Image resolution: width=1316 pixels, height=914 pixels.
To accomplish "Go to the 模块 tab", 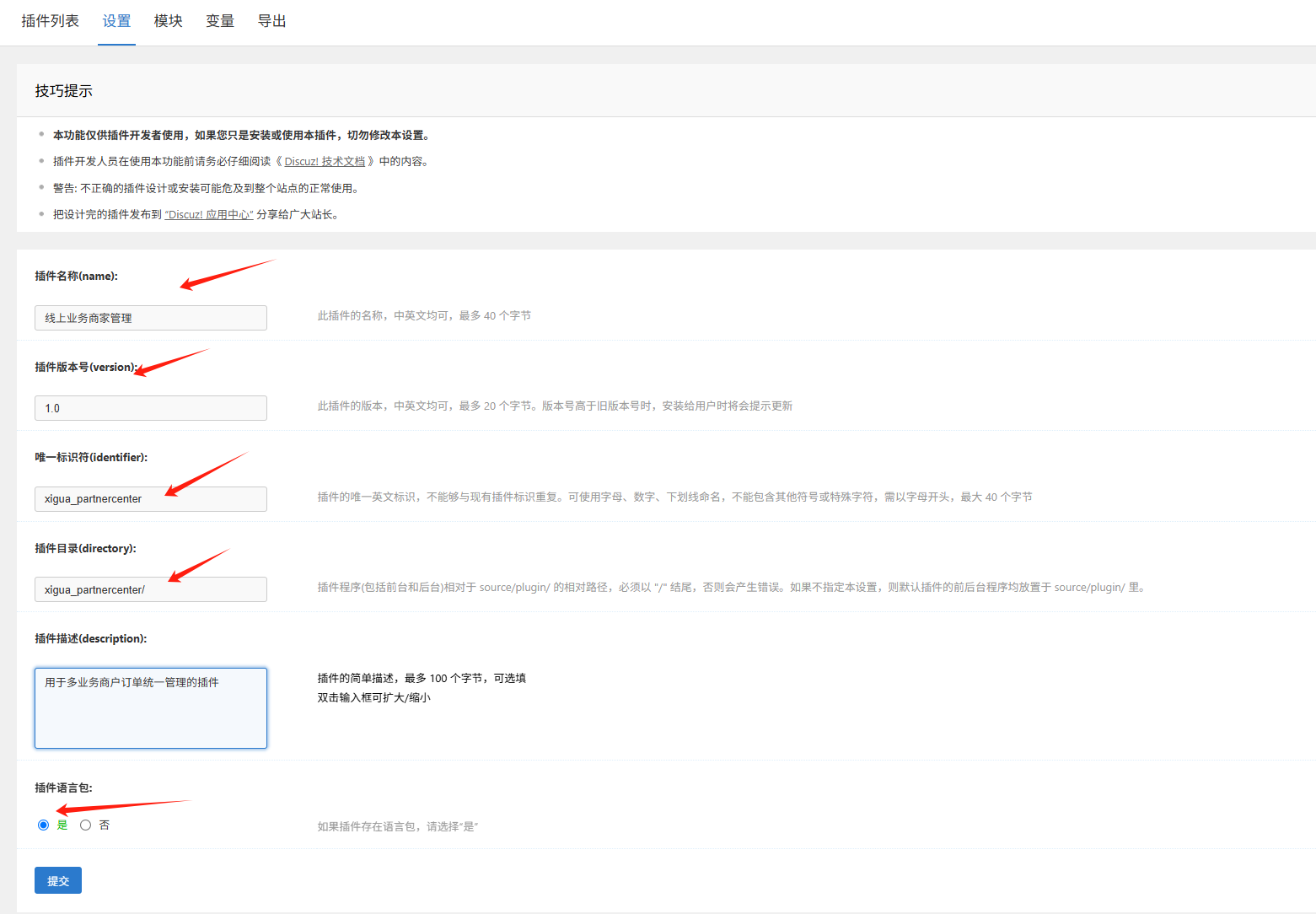I will (168, 21).
